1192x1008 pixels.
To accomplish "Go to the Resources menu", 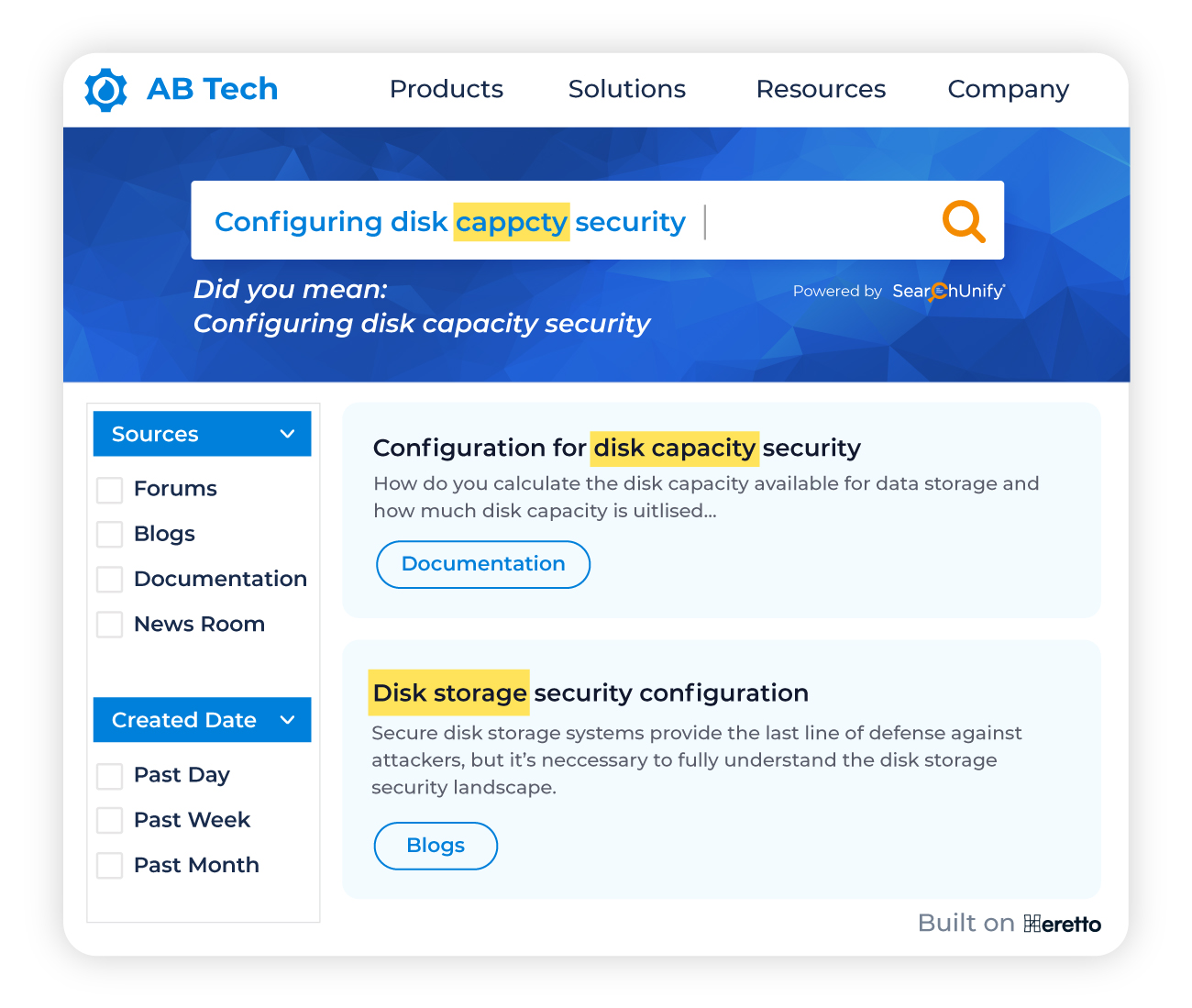I will tap(821, 89).
